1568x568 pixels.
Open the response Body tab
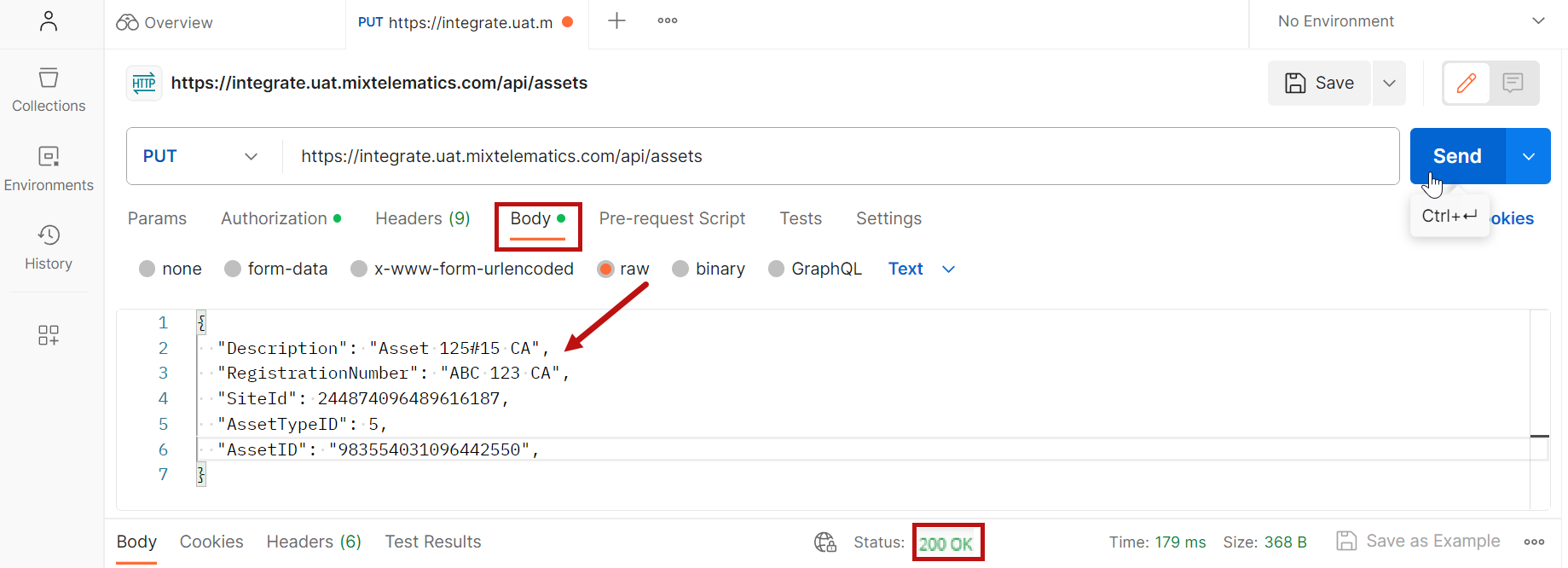pyautogui.click(x=136, y=542)
